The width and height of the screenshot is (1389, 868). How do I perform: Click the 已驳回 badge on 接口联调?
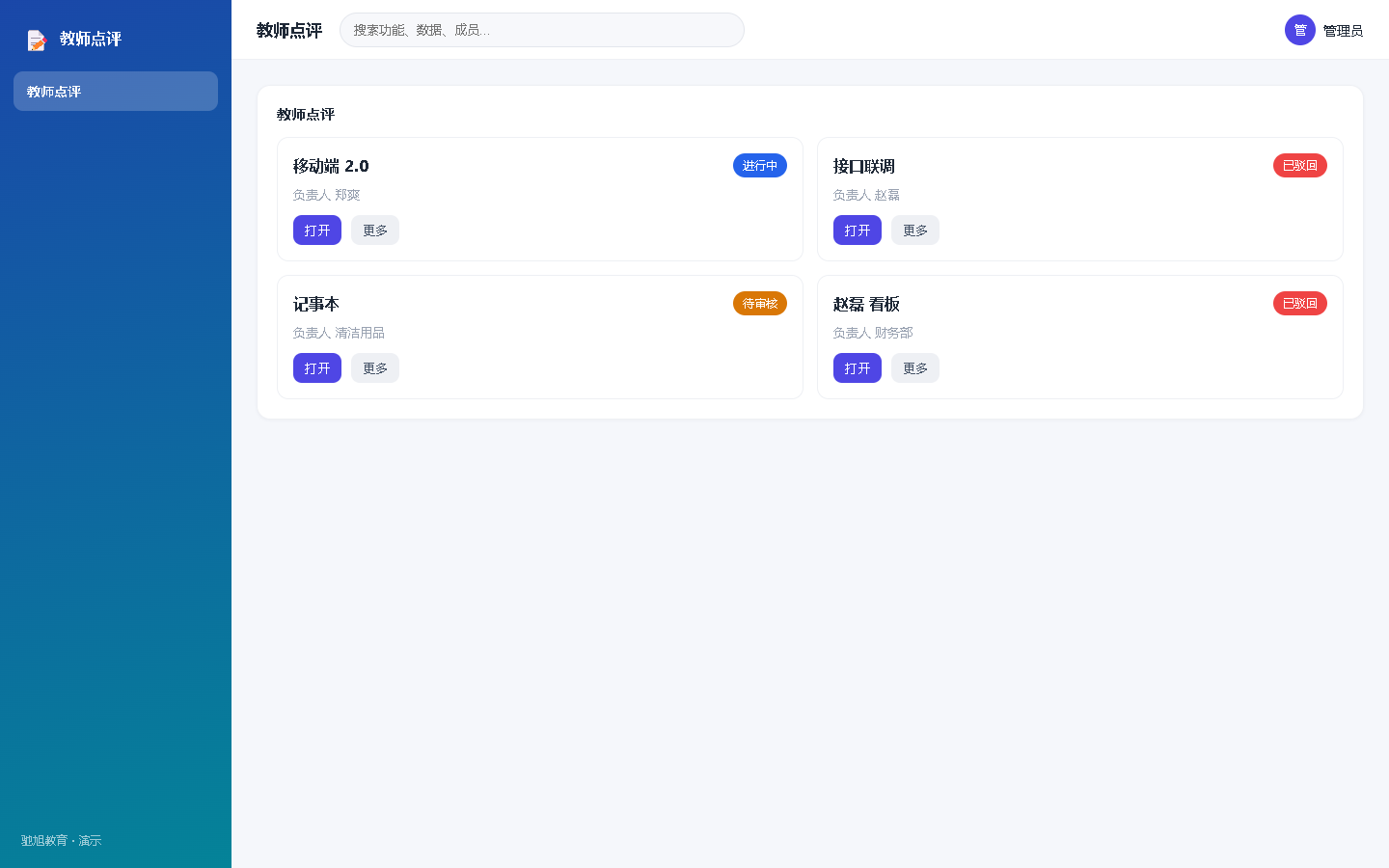(1300, 166)
